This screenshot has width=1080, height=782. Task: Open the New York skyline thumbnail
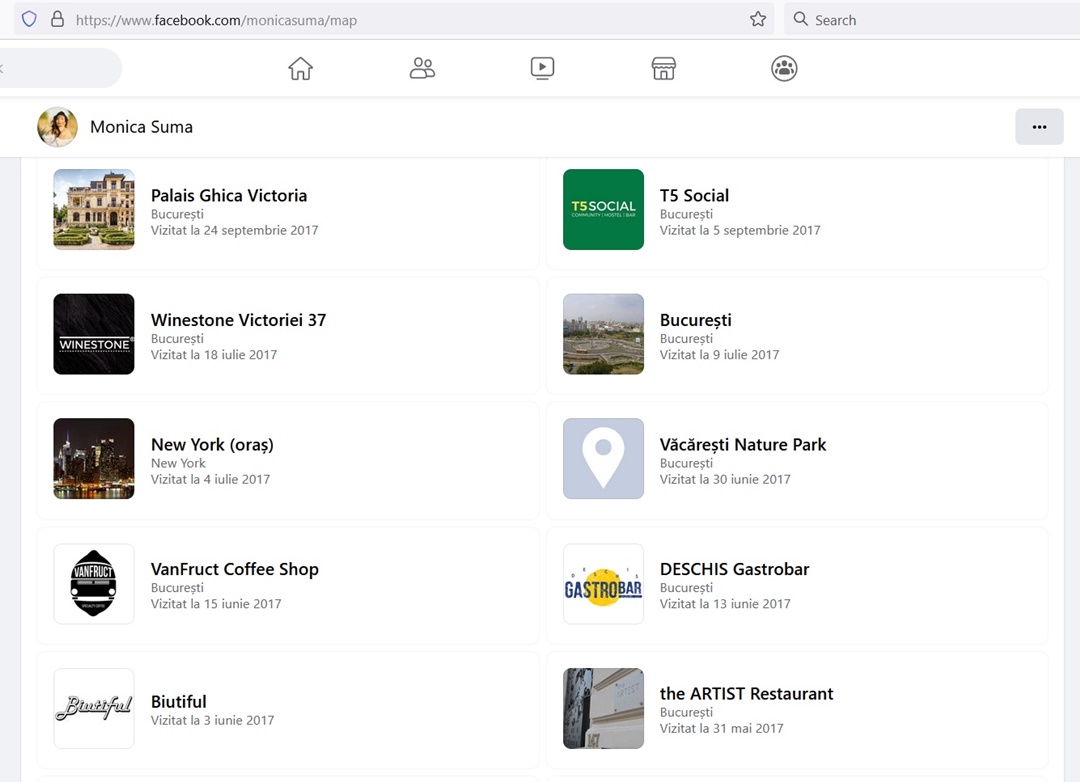pos(94,458)
